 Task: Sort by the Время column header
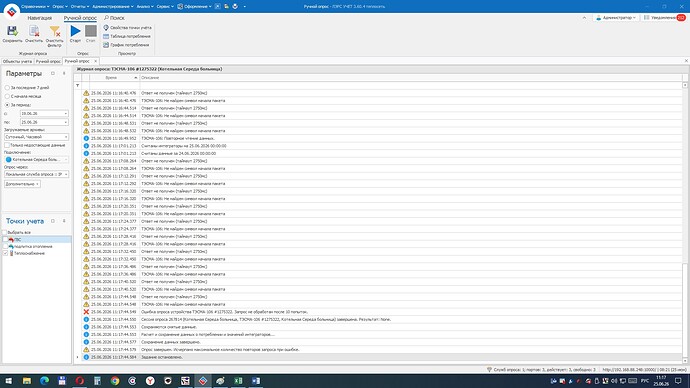(114, 77)
